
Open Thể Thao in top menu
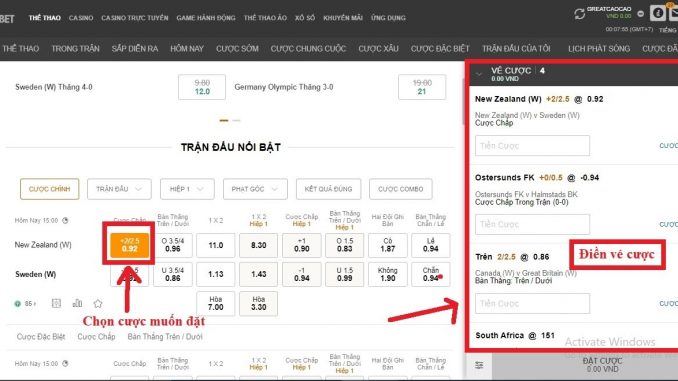45,18
